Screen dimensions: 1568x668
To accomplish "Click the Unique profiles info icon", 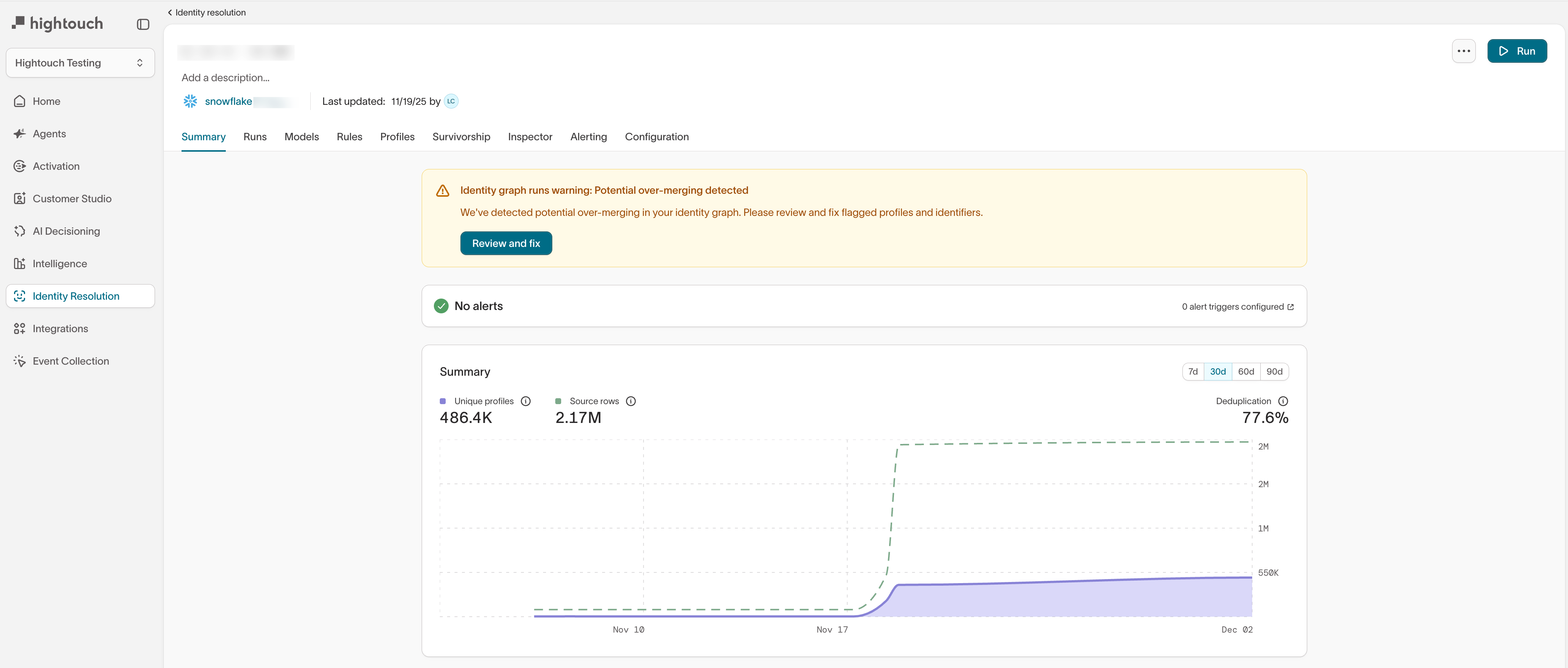I will tap(526, 401).
